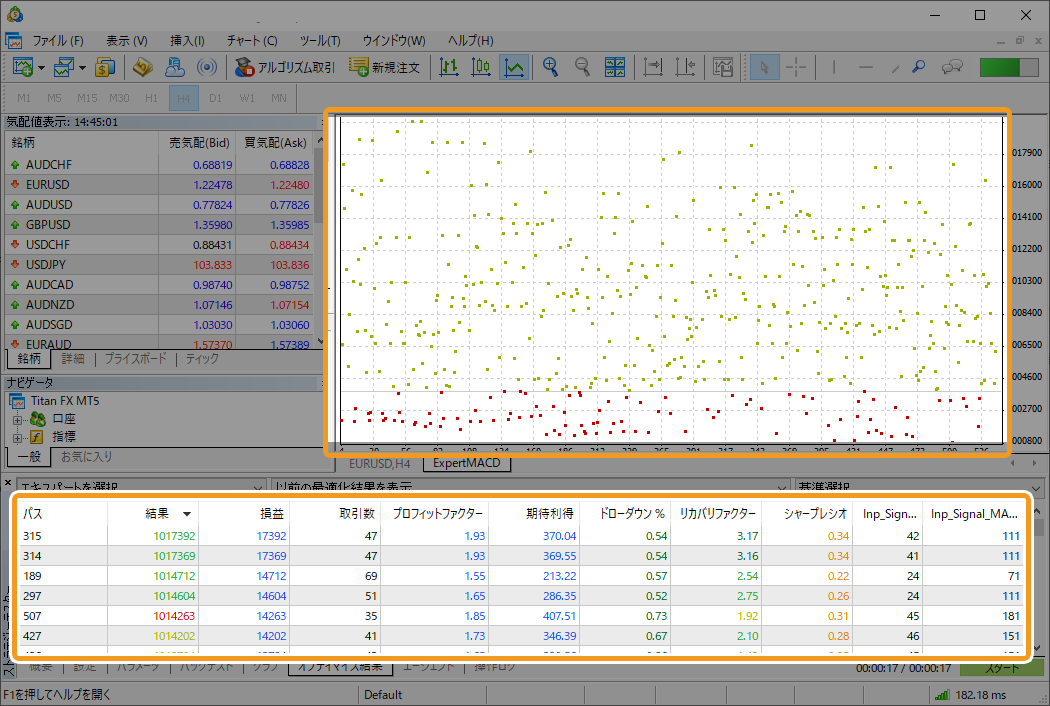Click the zoom out magnifier icon
Image resolution: width=1050 pixels, height=706 pixels.
pyautogui.click(x=583, y=67)
